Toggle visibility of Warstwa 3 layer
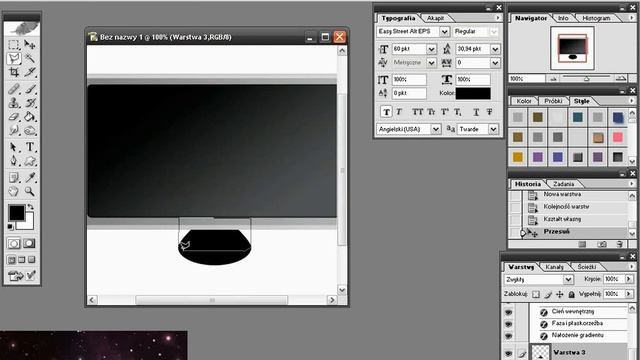Screen dimensions: 640x360 (x=509, y=353)
